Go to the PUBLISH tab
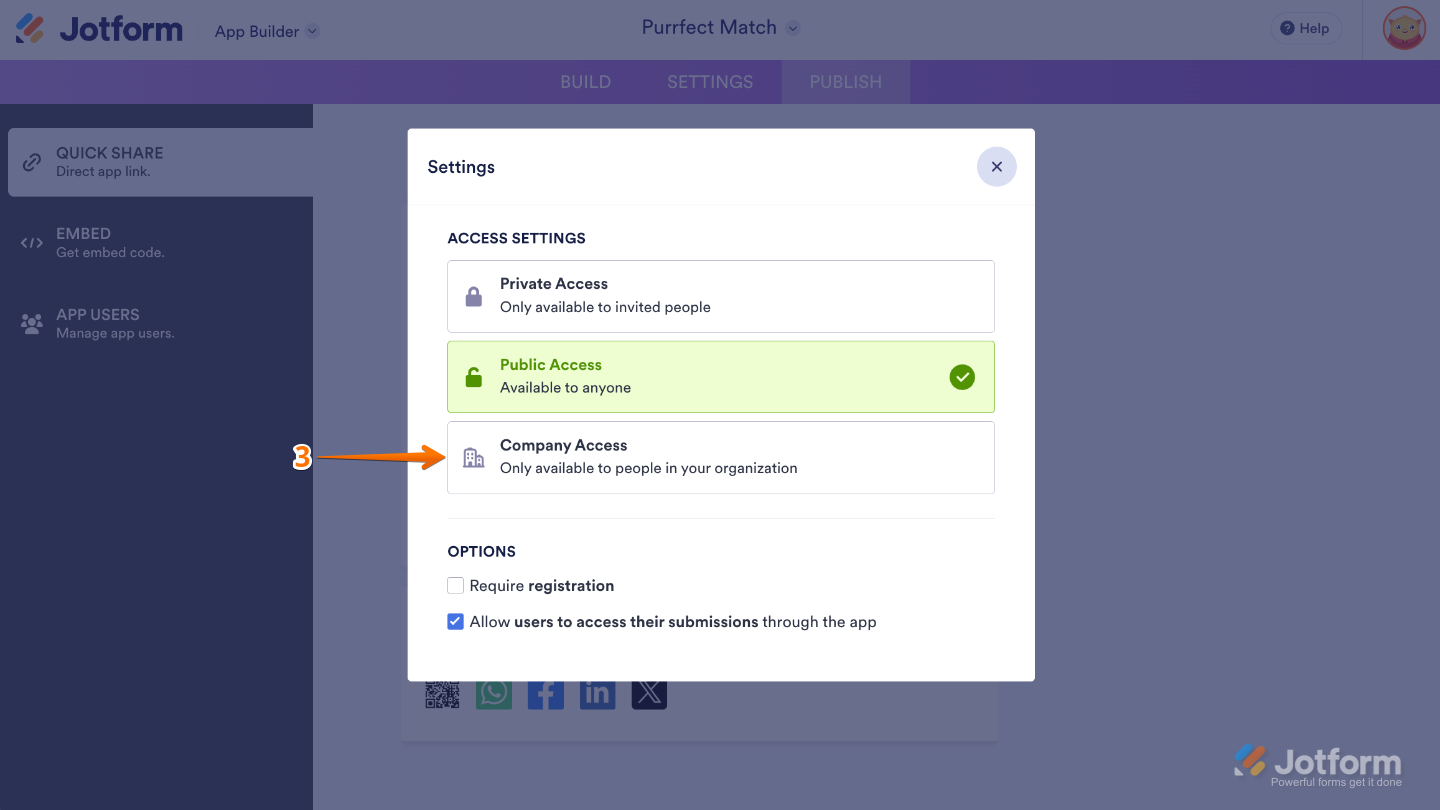 coord(845,82)
